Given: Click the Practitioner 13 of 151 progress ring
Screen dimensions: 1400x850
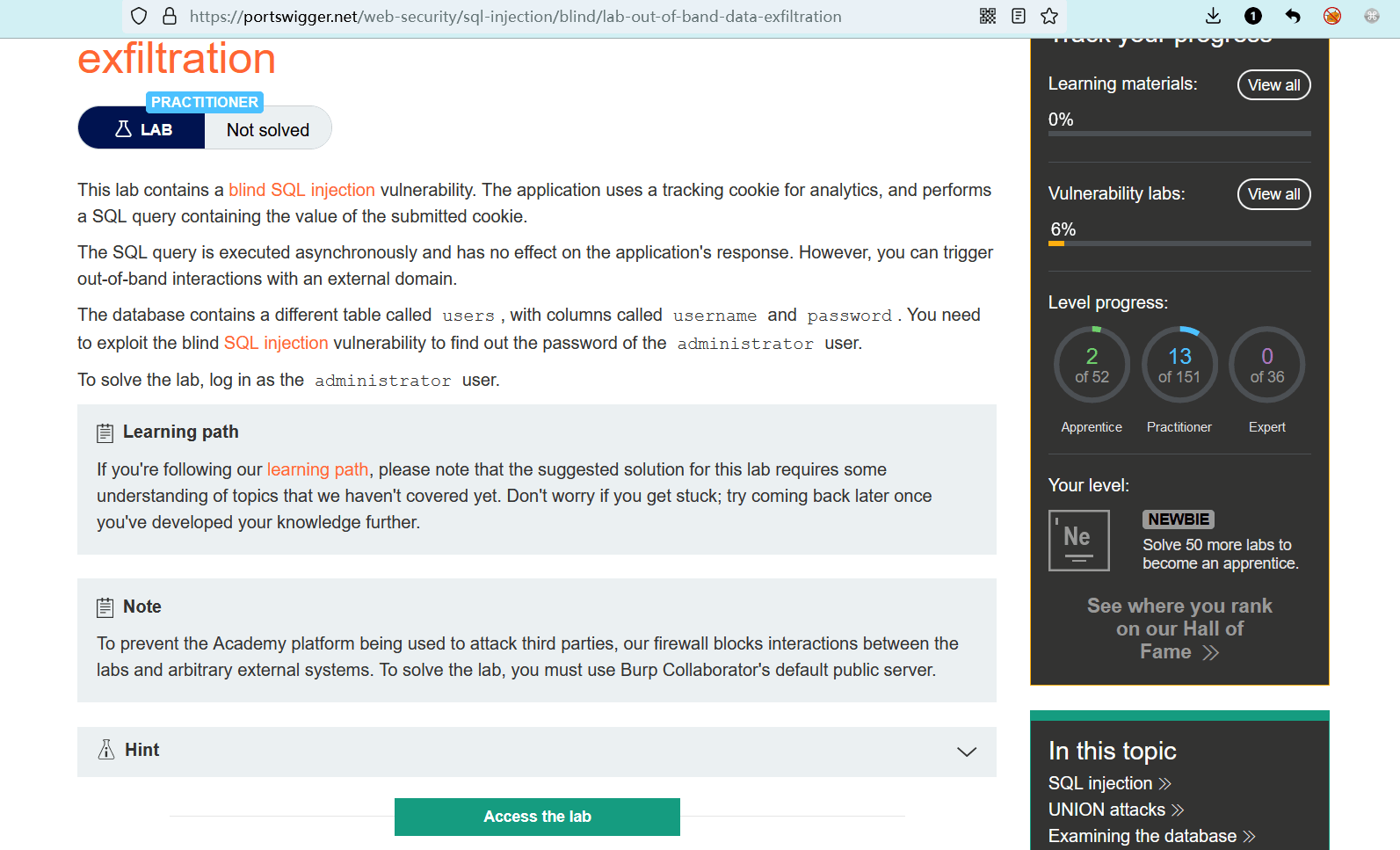Looking at the screenshot, I should click(x=1179, y=365).
